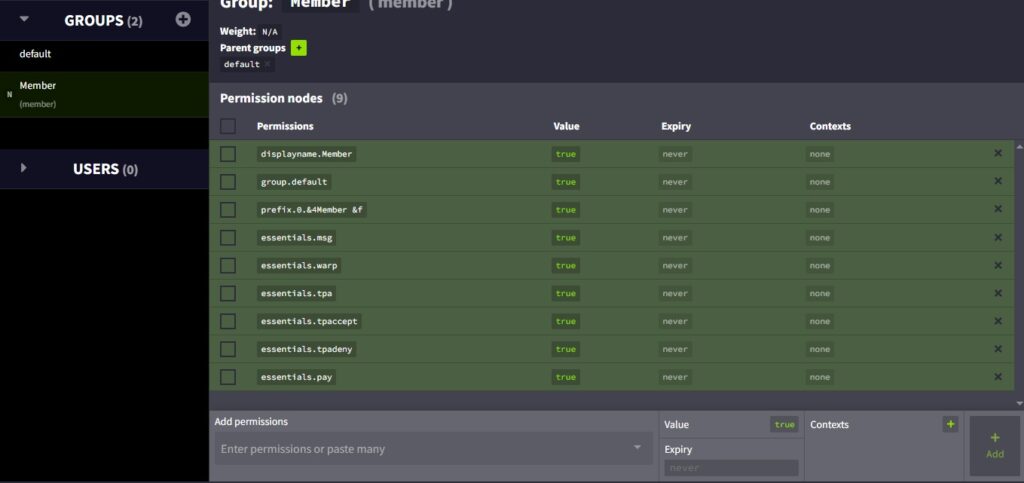Image resolution: width=1024 pixels, height=483 pixels.
Task: Click the Expiry never input field
Action: (x=731, y=468)
